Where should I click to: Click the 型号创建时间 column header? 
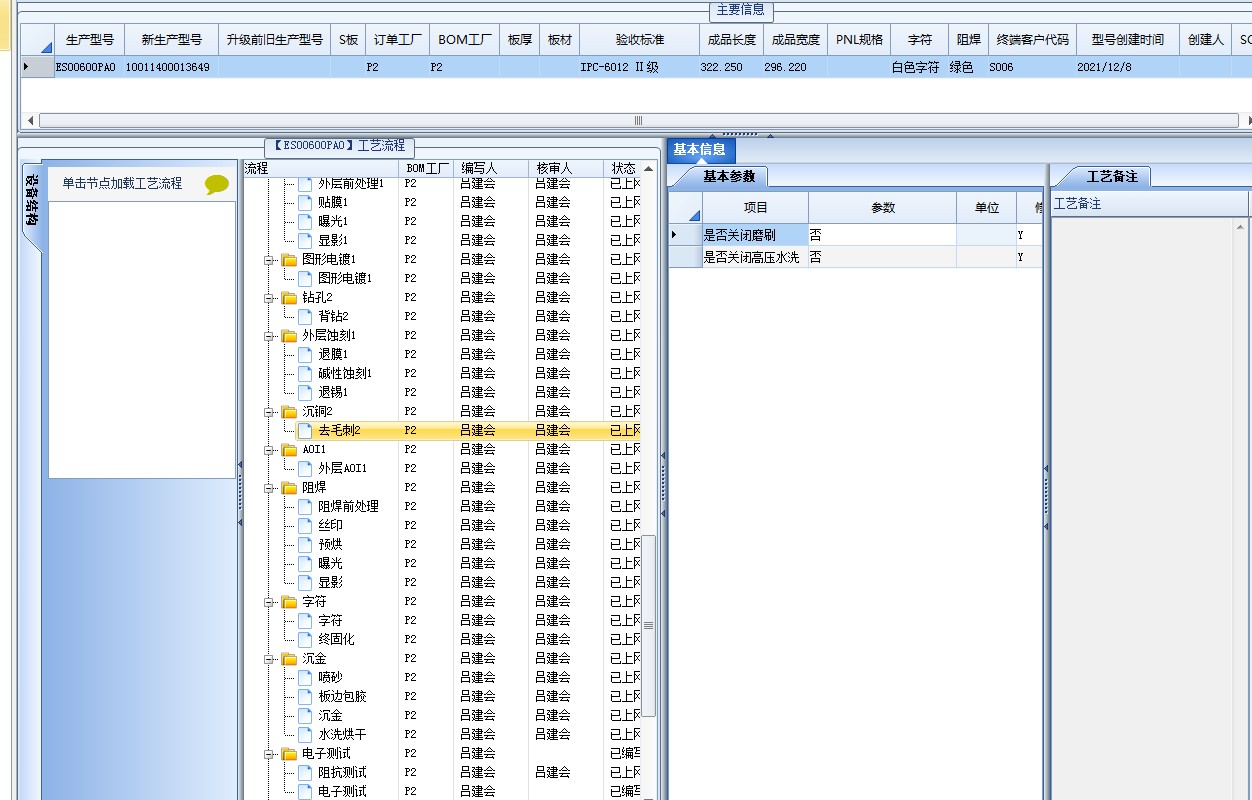1127,40
